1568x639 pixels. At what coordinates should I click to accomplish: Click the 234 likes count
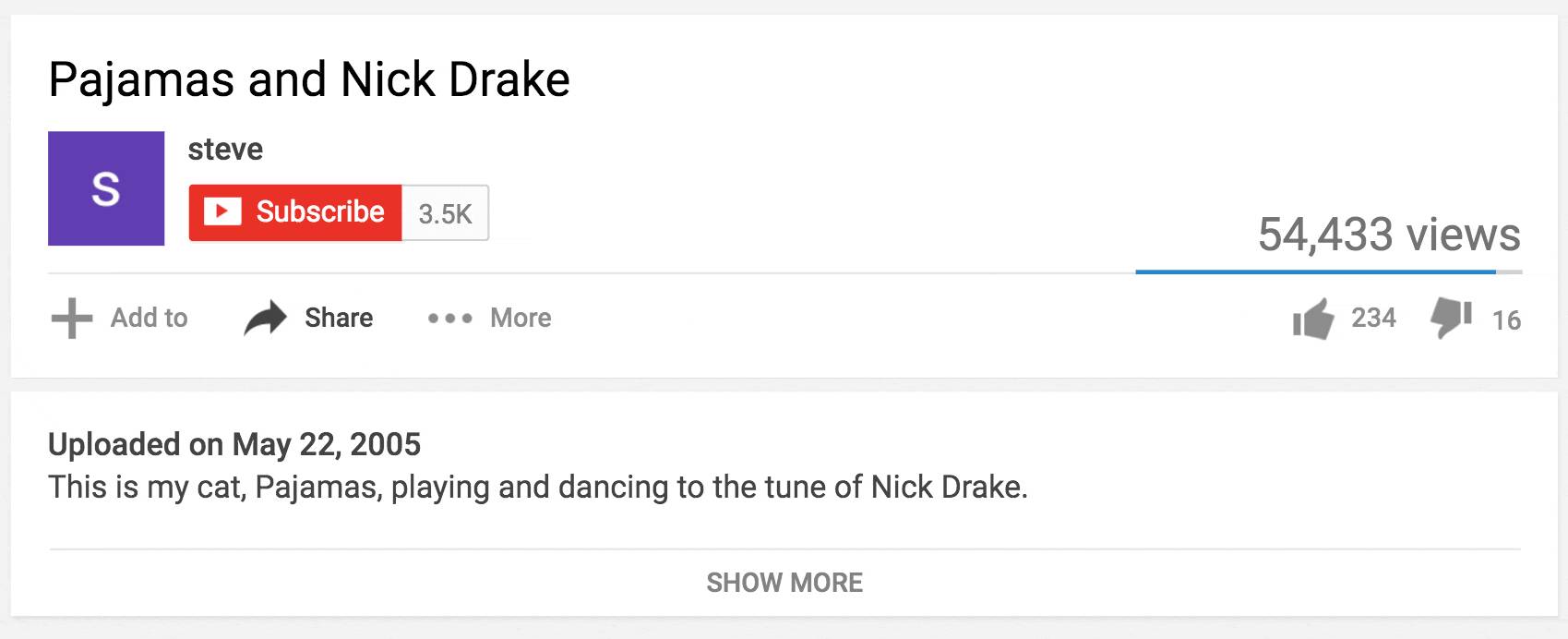[x=1373, y=319]
